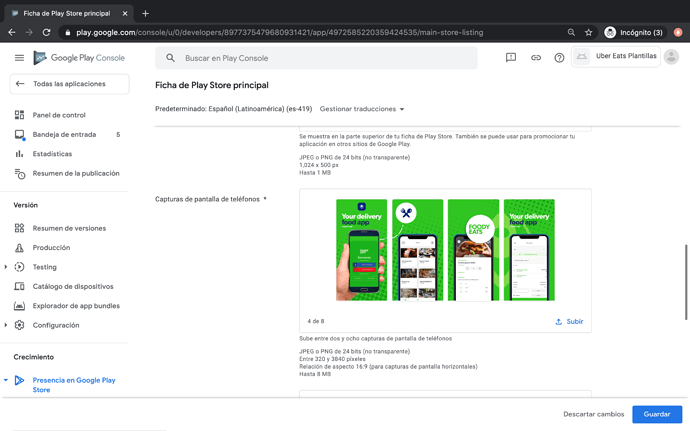The image size is (690, 431).
Task: Go to Estadísticas in the sidebar
Action: click(x=52, y=154)
